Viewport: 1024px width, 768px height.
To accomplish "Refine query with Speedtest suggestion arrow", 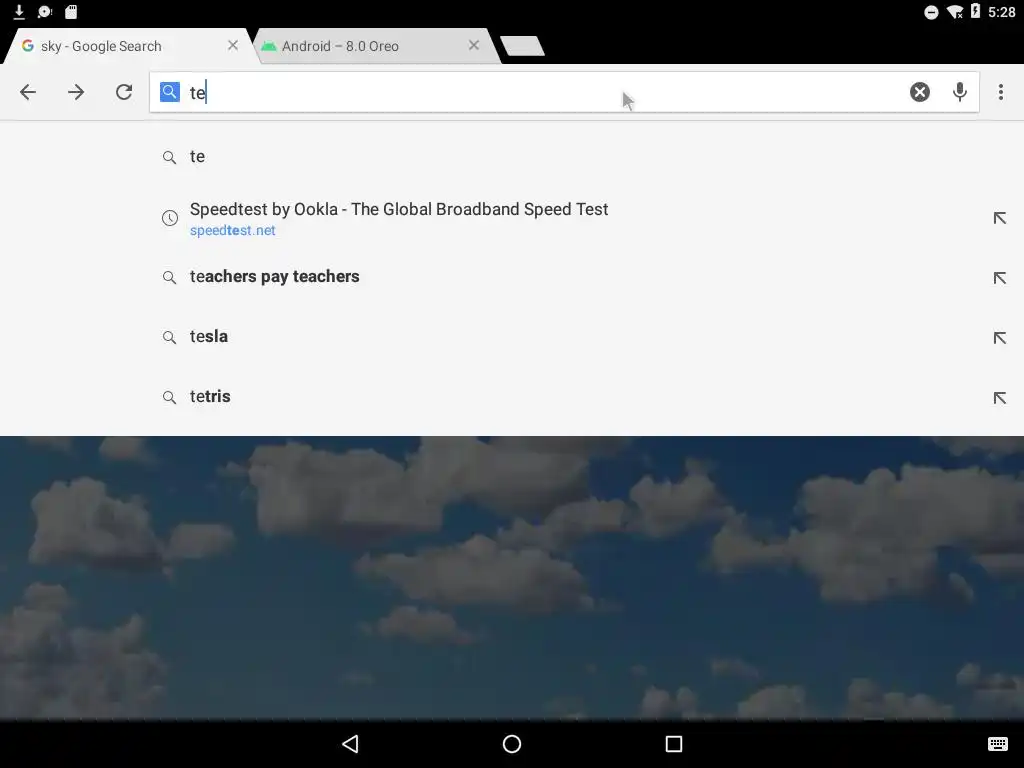I will tap(999, 218).
